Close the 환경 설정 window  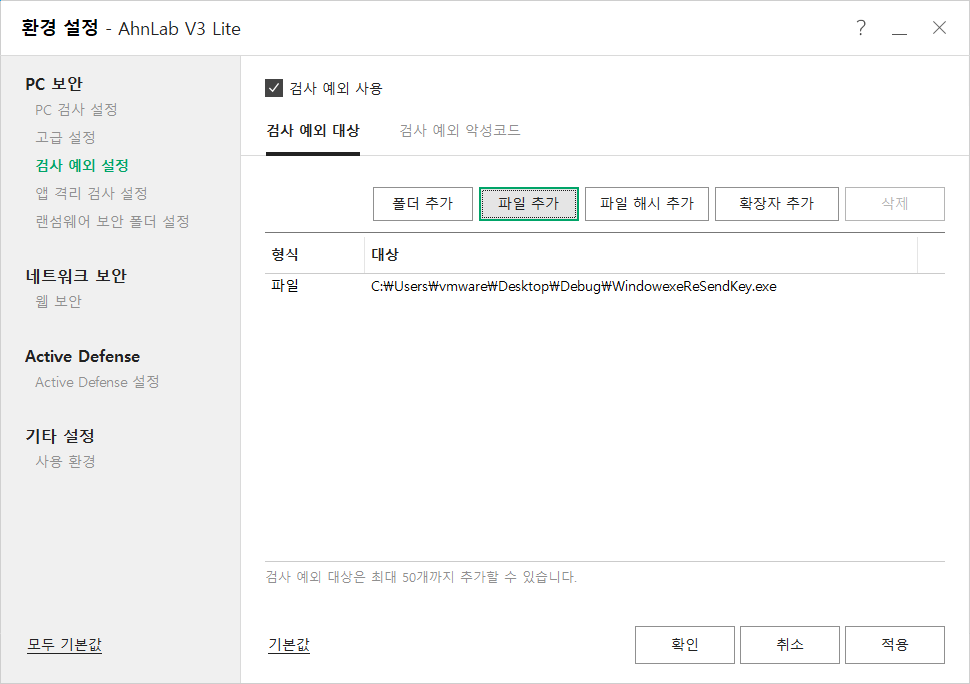(939, 28)
